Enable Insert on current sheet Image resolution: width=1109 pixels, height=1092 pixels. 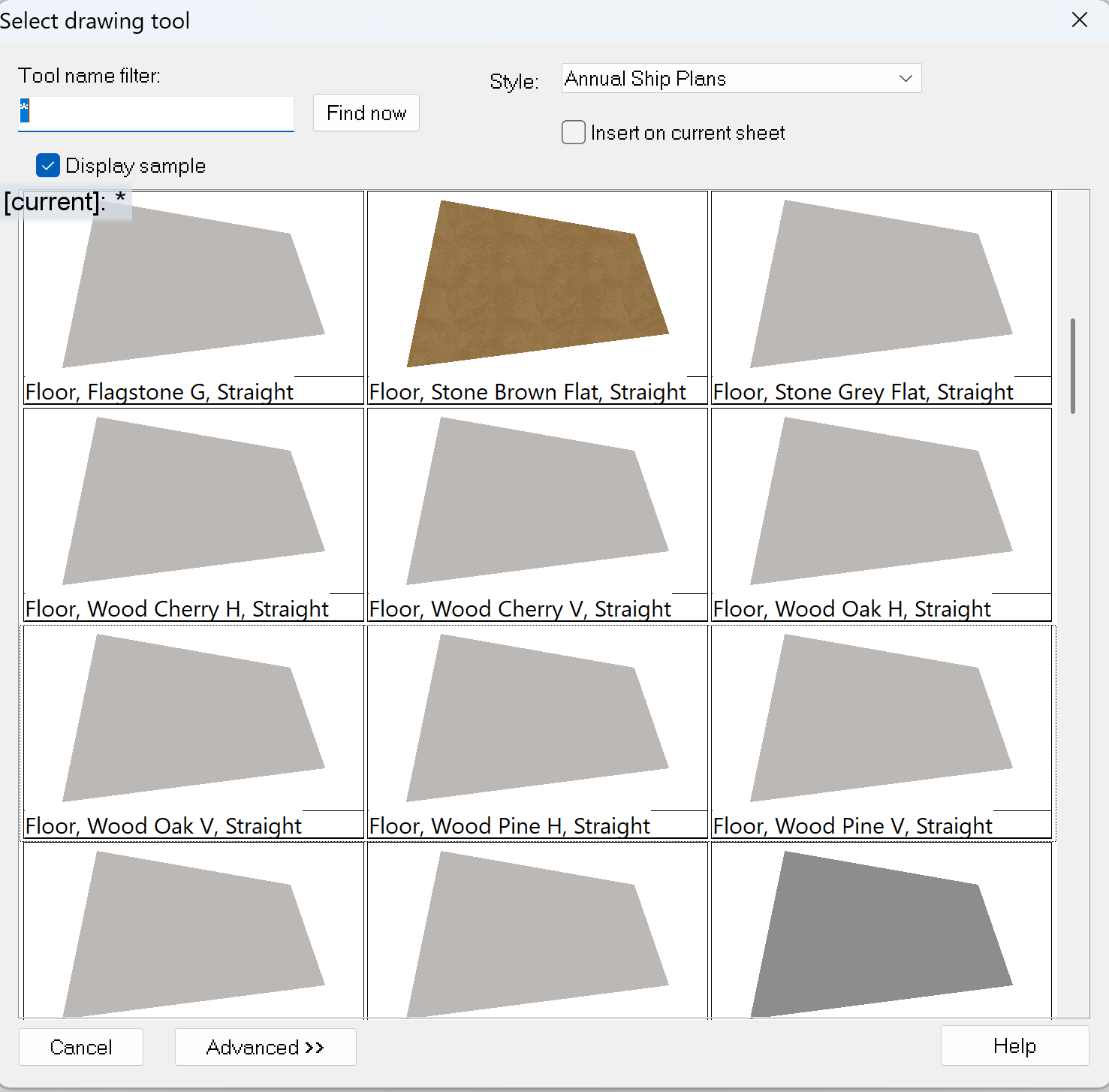coord(574,133)
